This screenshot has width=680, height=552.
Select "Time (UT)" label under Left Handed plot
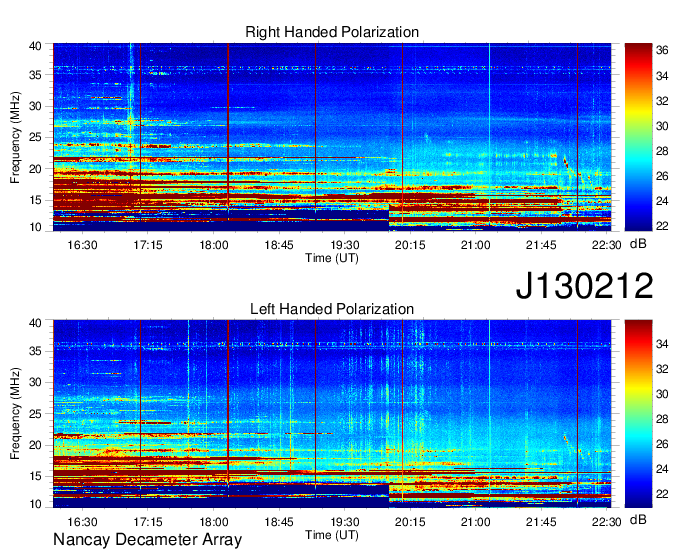pos(332,535)
